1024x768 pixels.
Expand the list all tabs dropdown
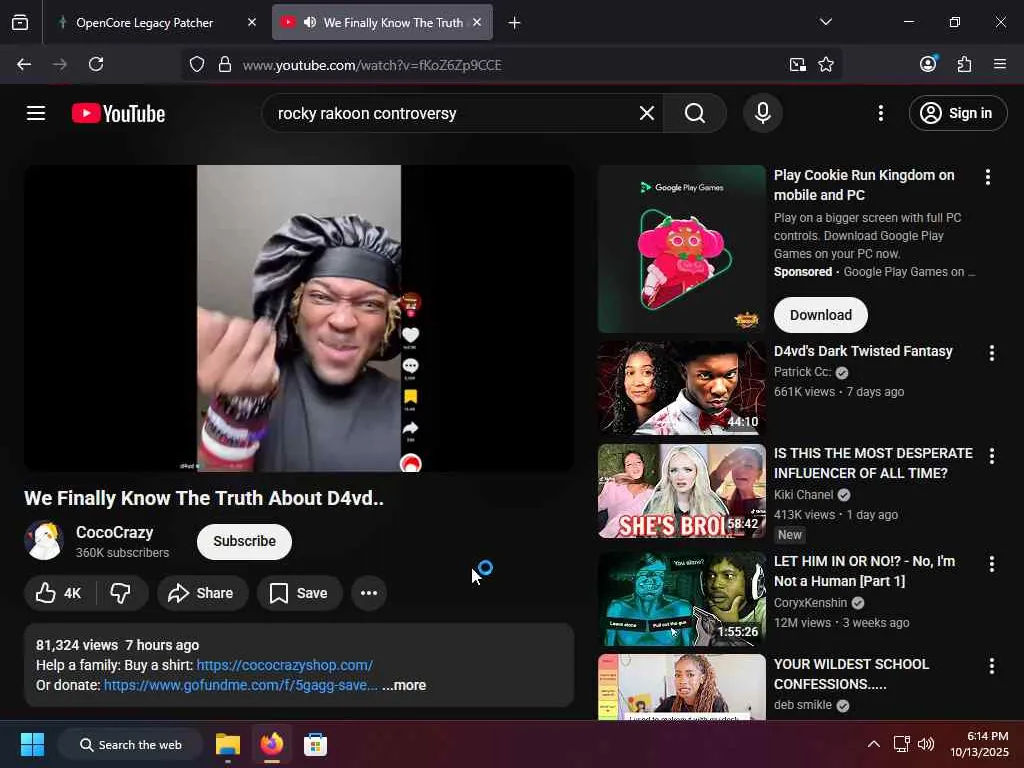point(825,22)
